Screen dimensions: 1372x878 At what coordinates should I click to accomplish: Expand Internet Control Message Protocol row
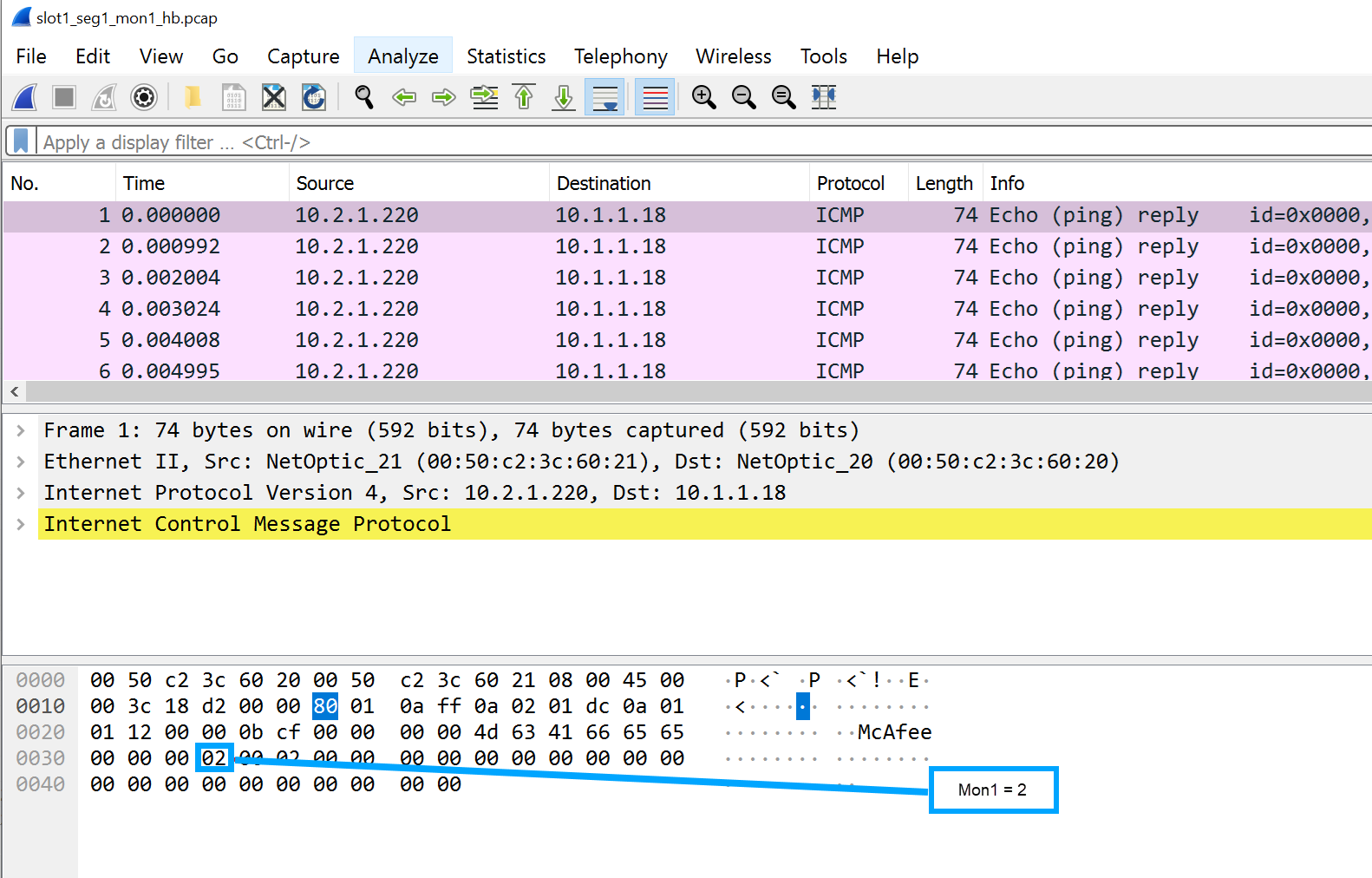tap(20, 524)
